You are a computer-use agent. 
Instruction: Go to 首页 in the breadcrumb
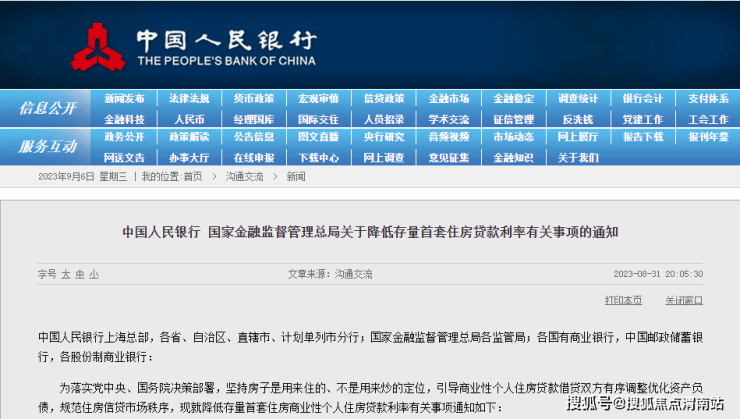pyautogui.click(x=193, y=176)
